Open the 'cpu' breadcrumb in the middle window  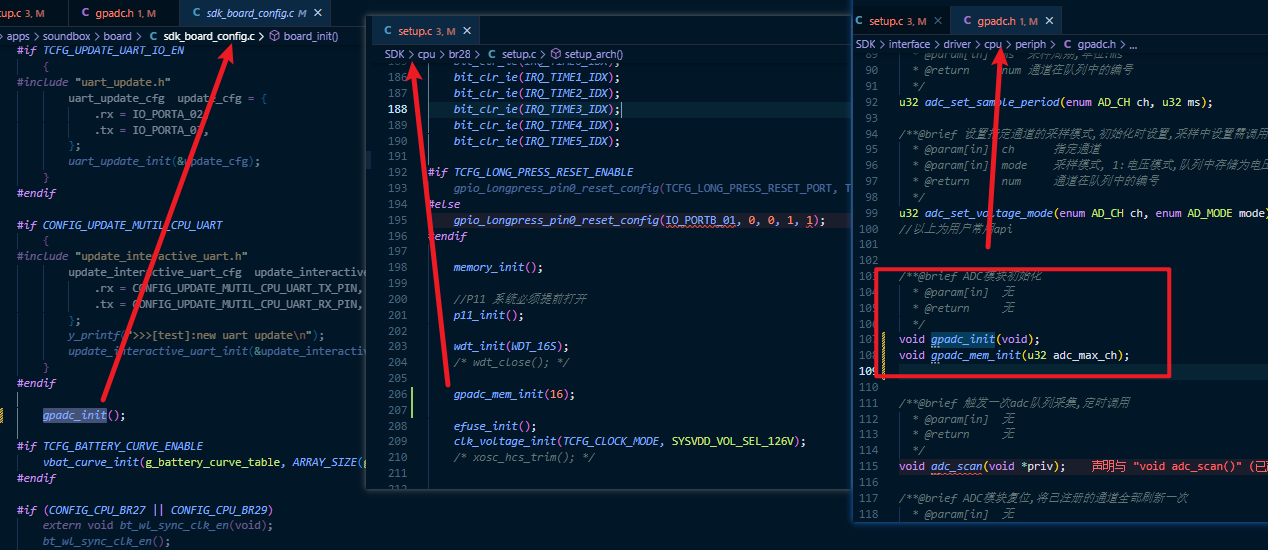pos(426,54)
